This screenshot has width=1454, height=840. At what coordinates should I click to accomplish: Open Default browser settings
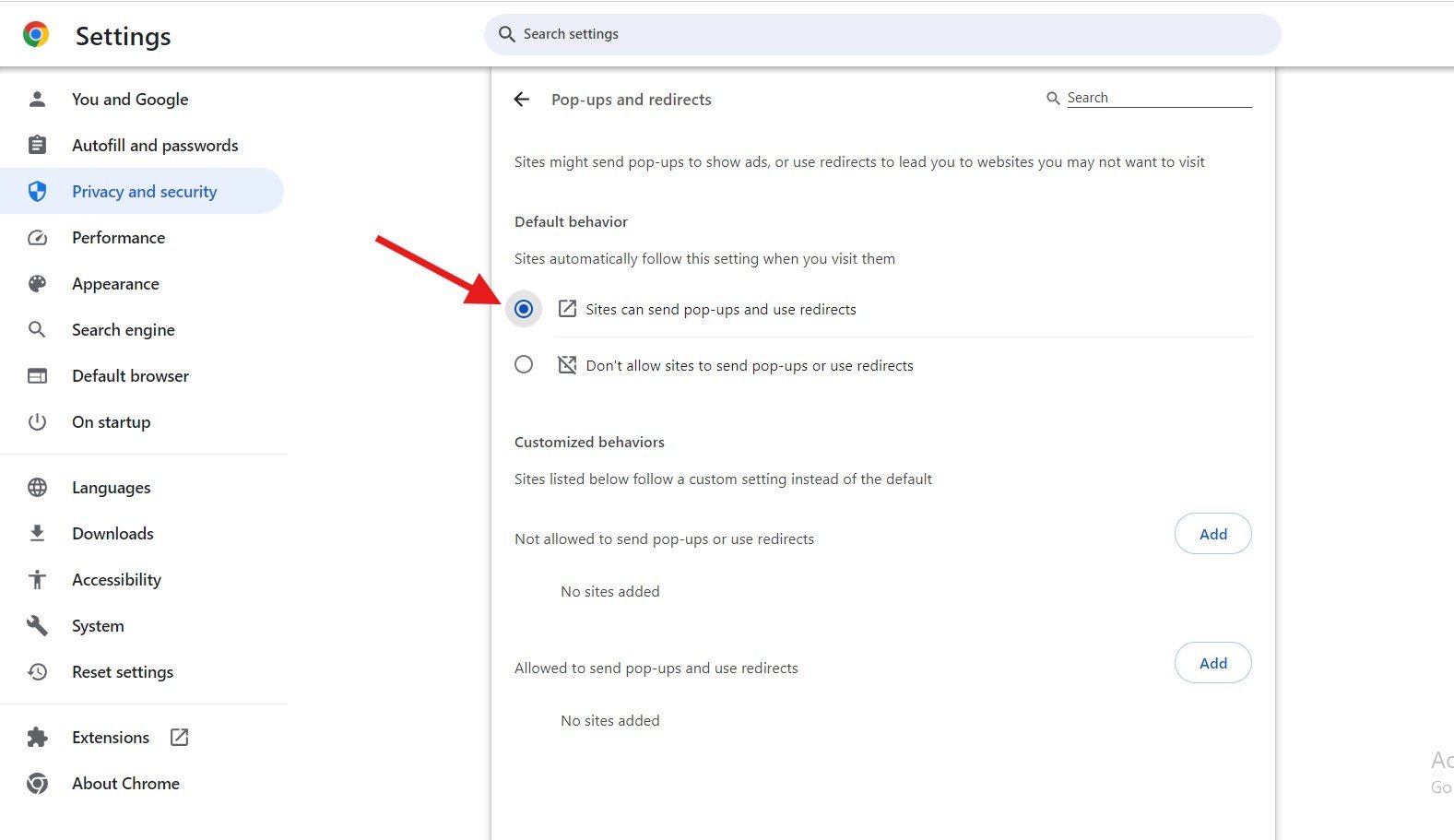pos(142,375)
